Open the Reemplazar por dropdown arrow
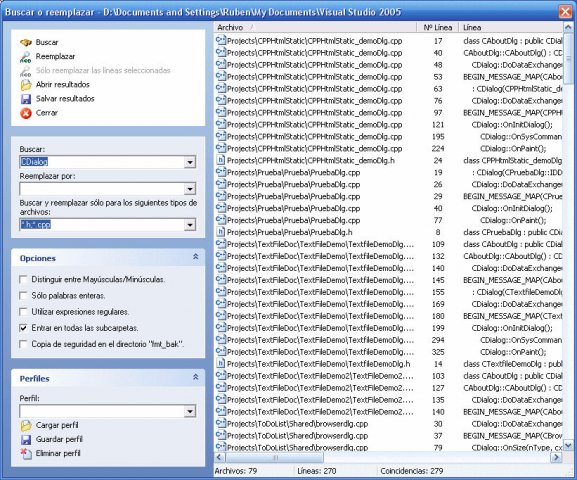The height and width of the screenshot is (480, 577). point(190,189)
